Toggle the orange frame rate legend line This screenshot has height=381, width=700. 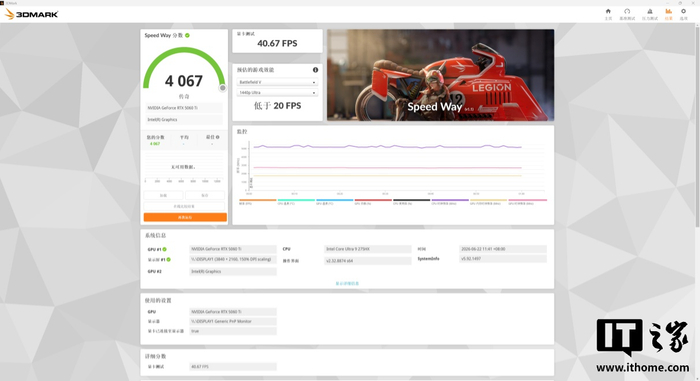click(258, 201)
